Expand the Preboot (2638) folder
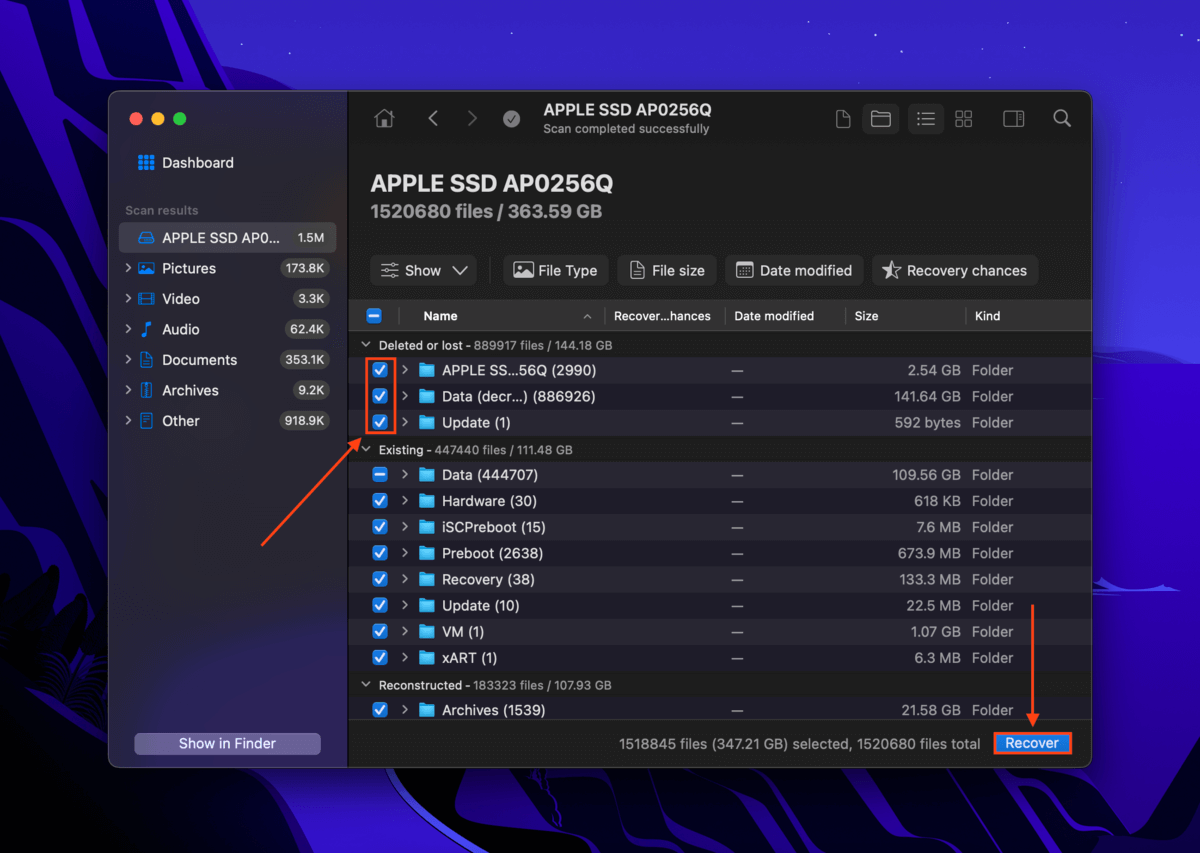Viewport: 1200px width, 853px height. pos(405,553)
